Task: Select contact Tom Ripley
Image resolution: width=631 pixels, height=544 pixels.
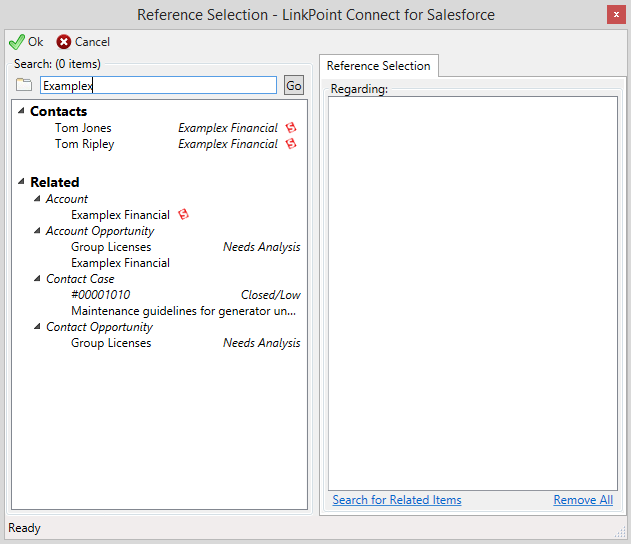Action: [85, 144]
